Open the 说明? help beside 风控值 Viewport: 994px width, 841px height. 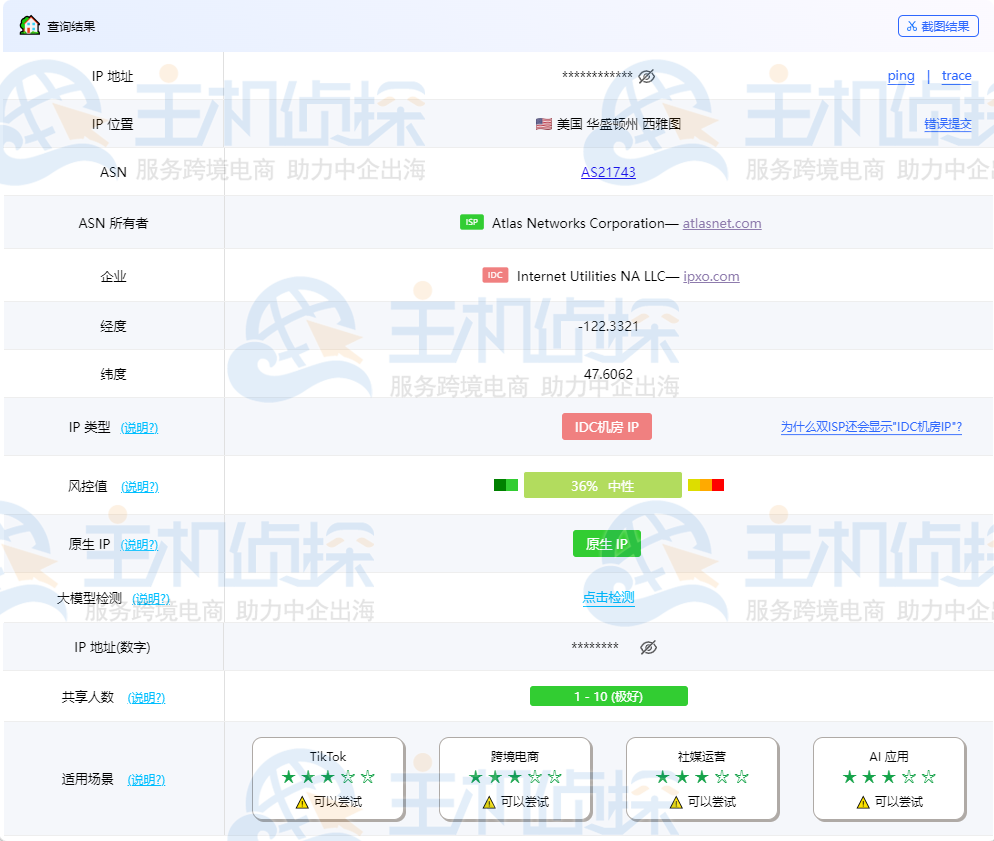(139, 487)
